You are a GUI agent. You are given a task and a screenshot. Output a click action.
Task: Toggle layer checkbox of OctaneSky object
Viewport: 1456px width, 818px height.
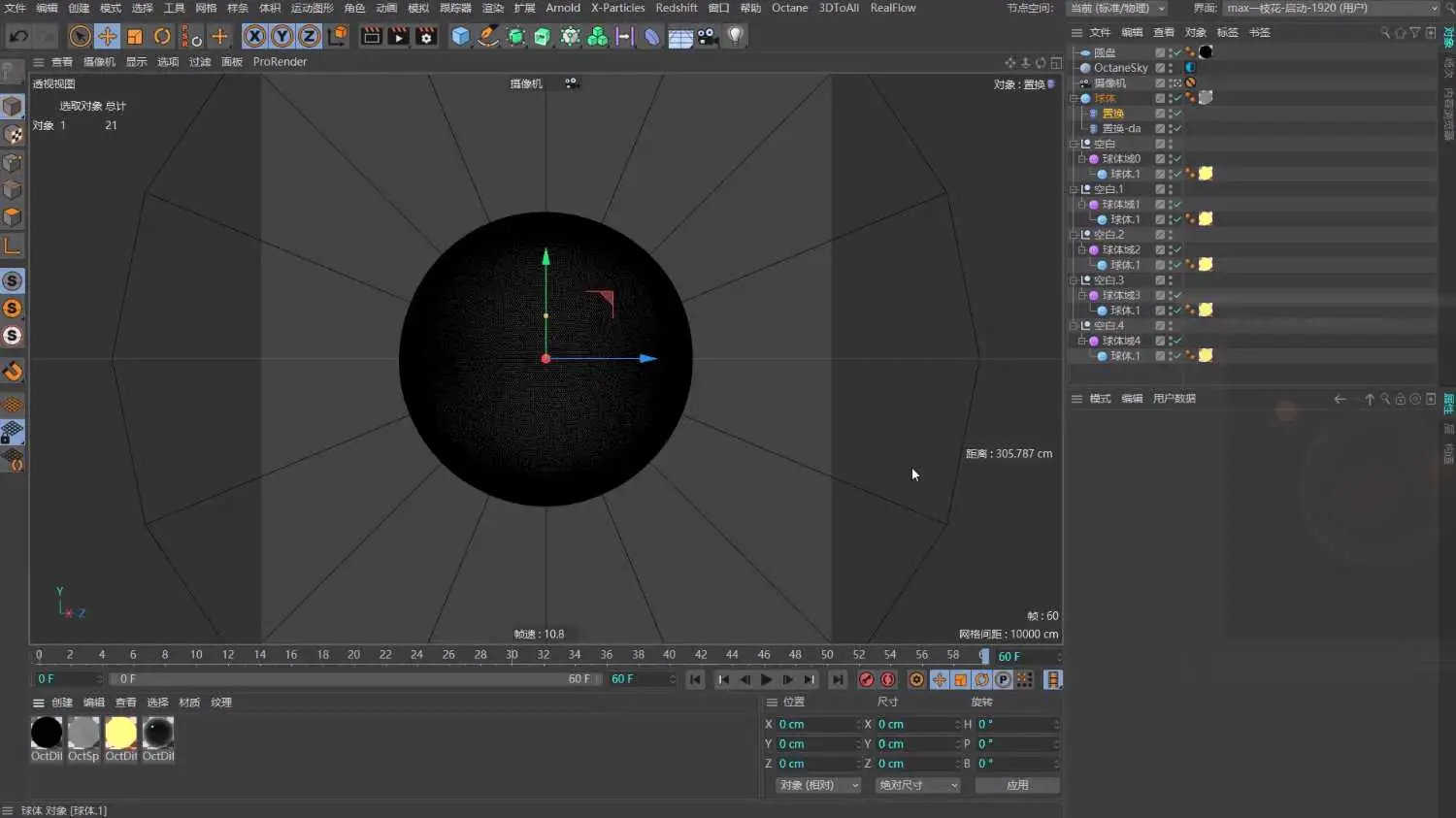coord(1160,68)
